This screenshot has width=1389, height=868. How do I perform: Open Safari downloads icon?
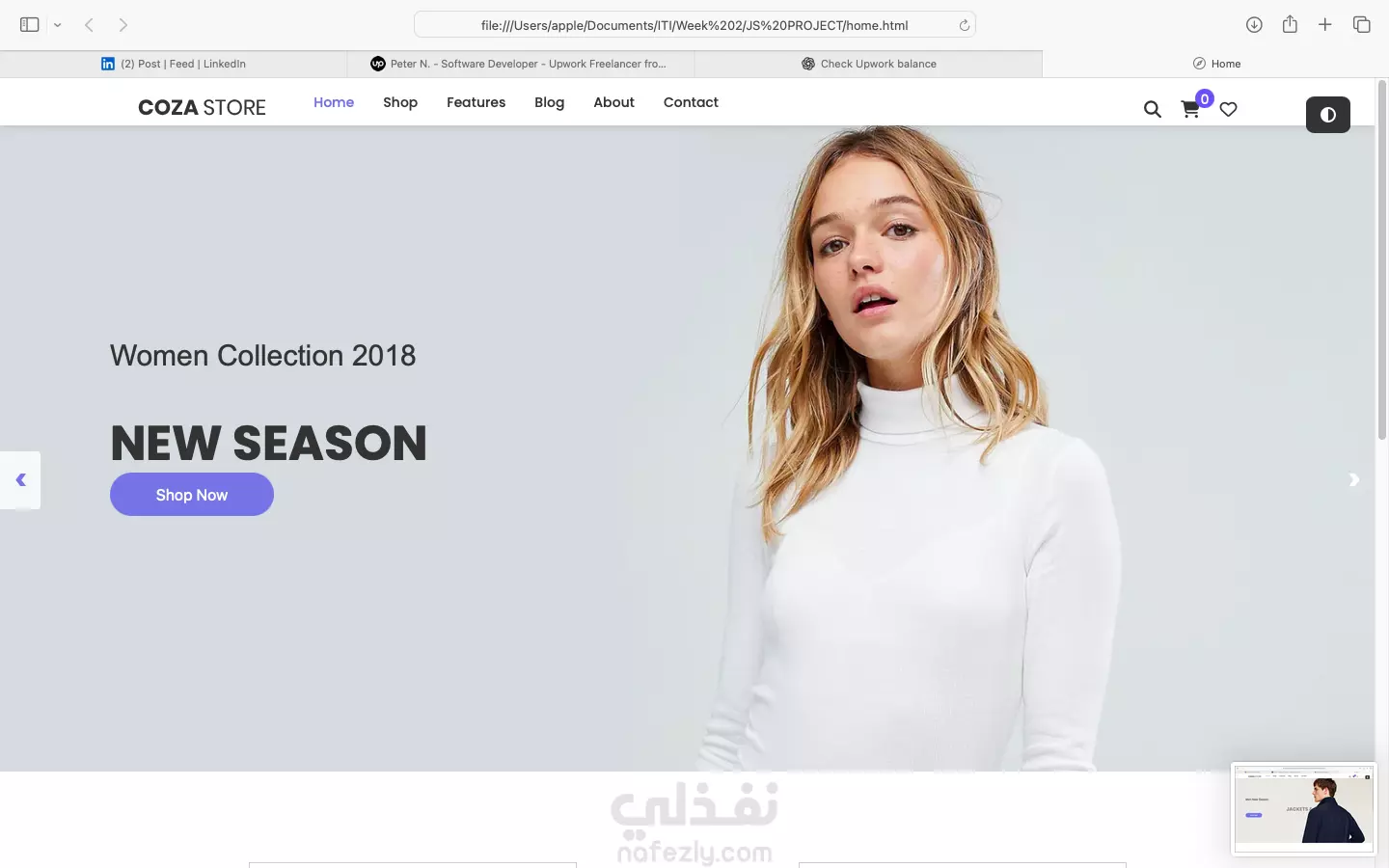point(1254,25)
